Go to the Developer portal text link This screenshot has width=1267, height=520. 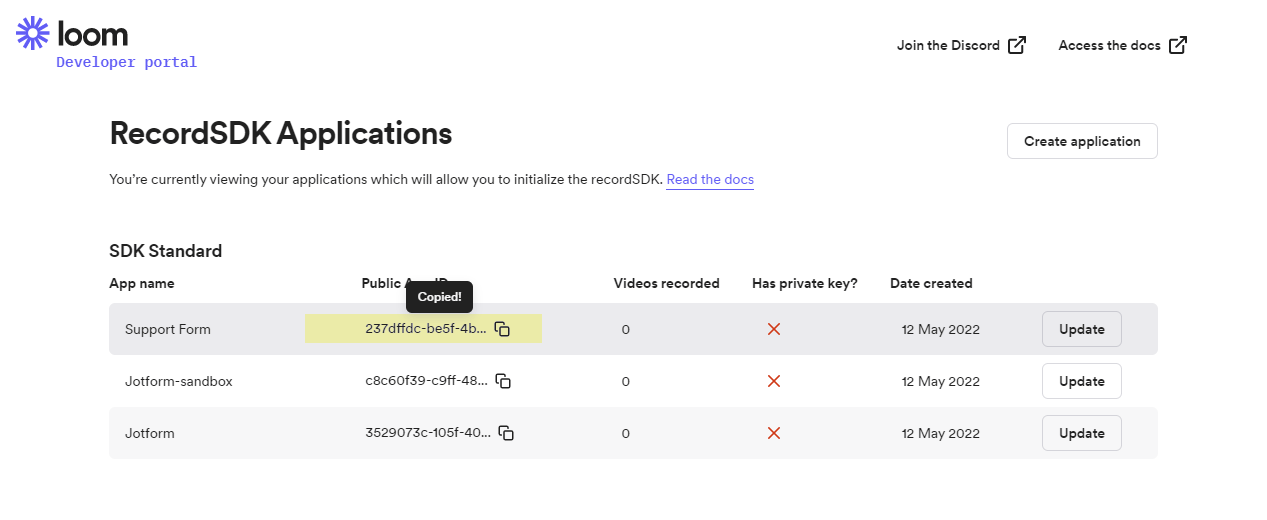coord(126,62)
